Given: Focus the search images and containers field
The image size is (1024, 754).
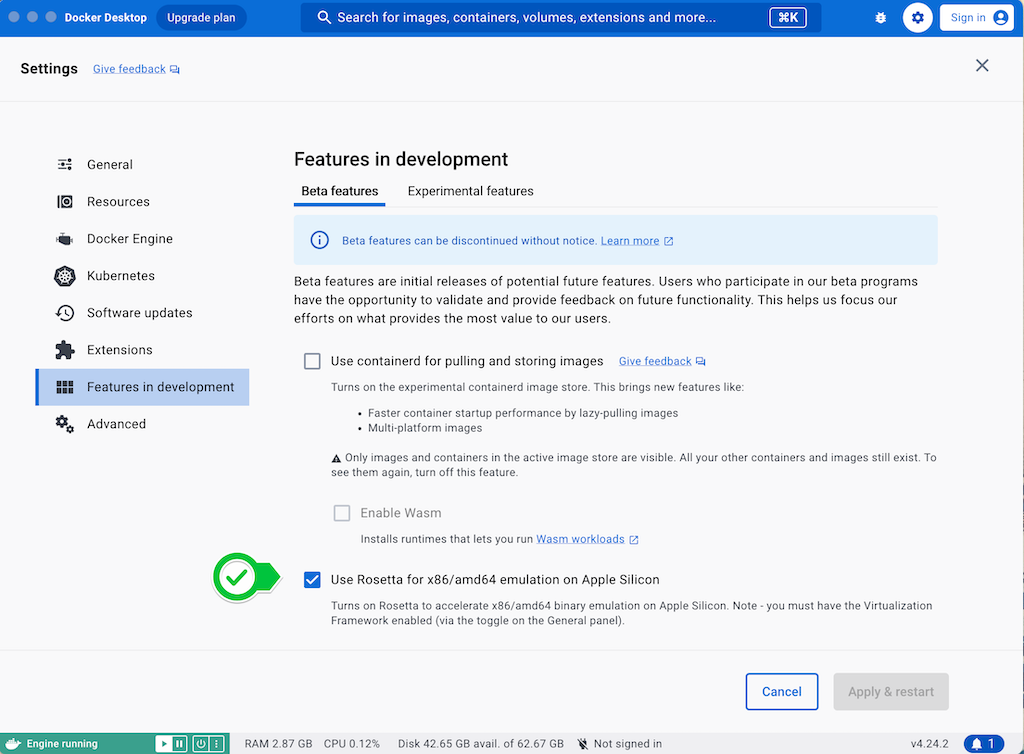Looking at the screenshot, I should coord(560,18).
